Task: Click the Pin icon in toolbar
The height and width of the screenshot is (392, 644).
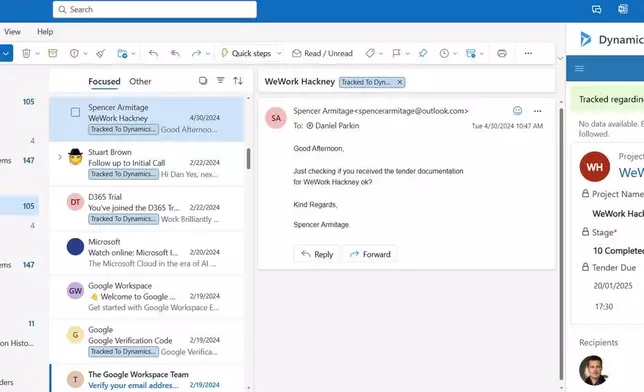Action: click(423, 53)
